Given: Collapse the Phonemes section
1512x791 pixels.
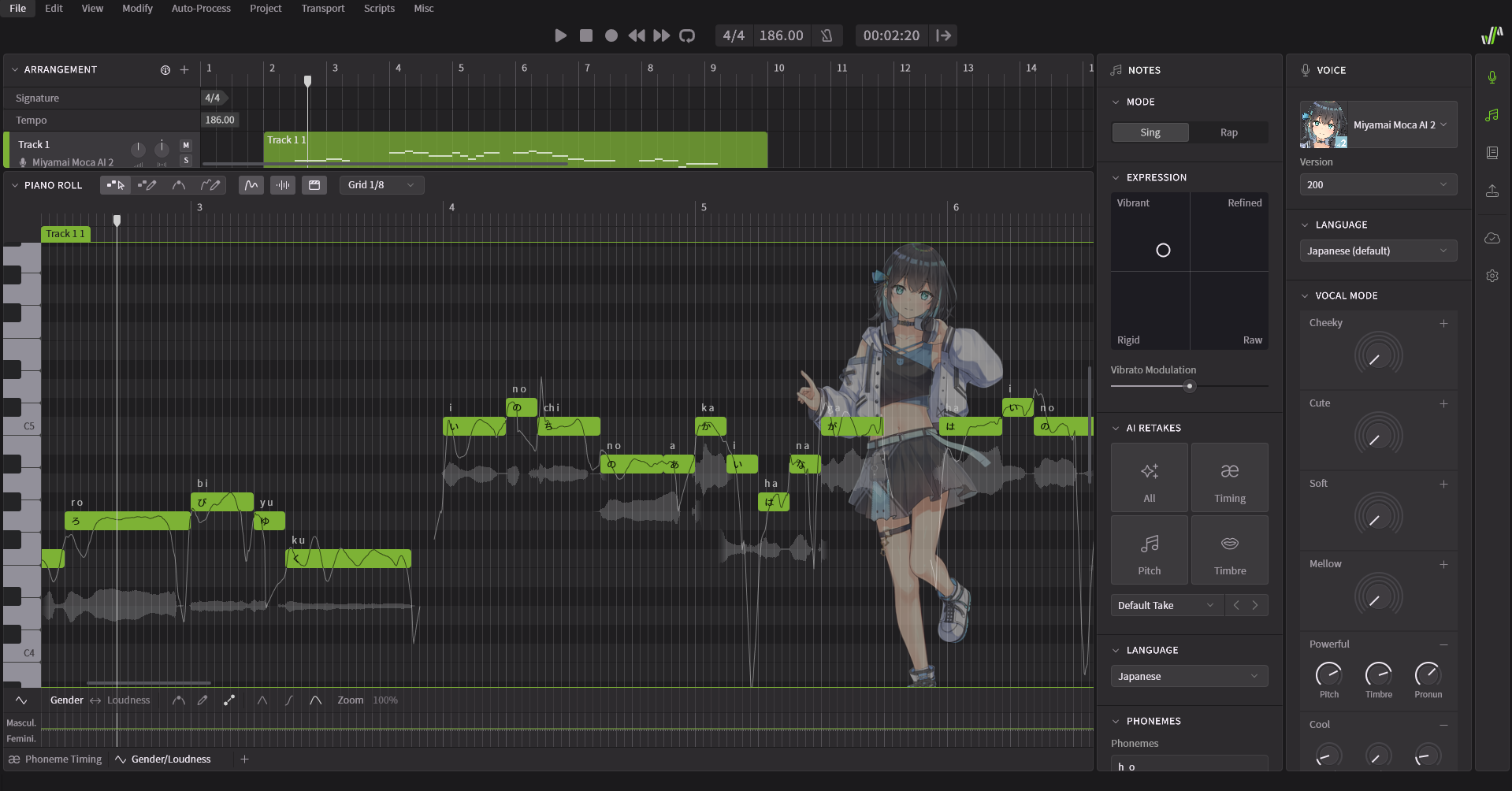Looking at the screenshot, I should (1116, 721).
